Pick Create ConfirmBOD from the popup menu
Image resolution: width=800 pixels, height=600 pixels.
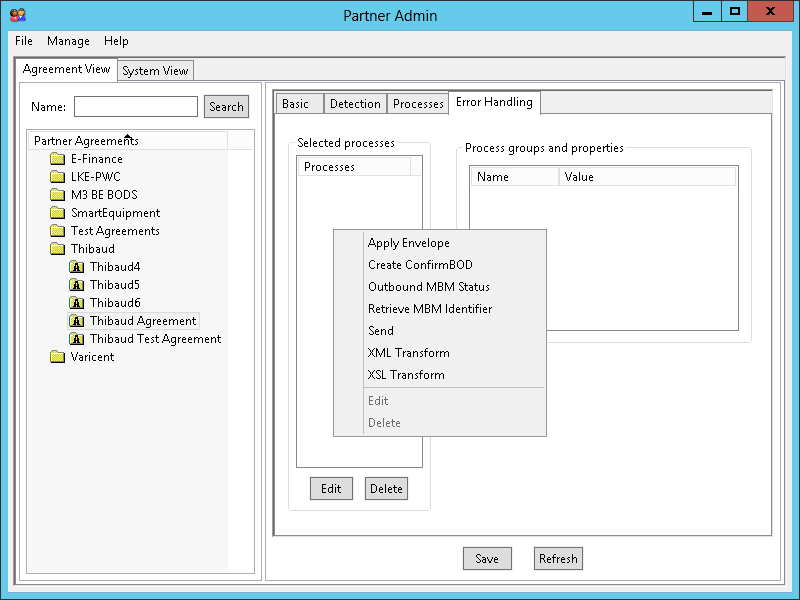point(420,265)
